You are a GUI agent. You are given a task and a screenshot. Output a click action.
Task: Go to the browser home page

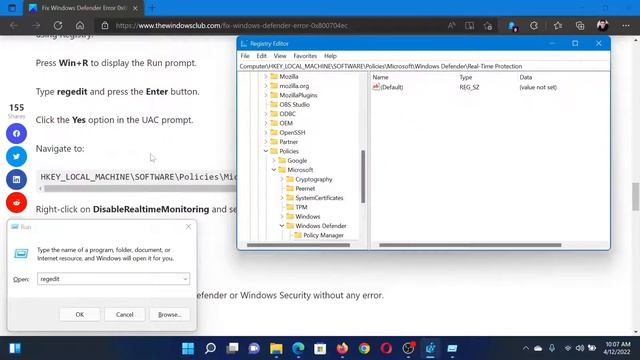tap(80, 25)
